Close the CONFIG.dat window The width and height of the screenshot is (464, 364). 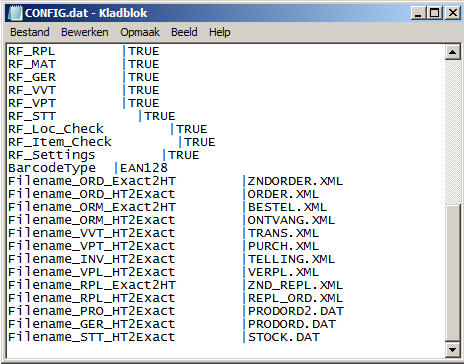point(452,13)
